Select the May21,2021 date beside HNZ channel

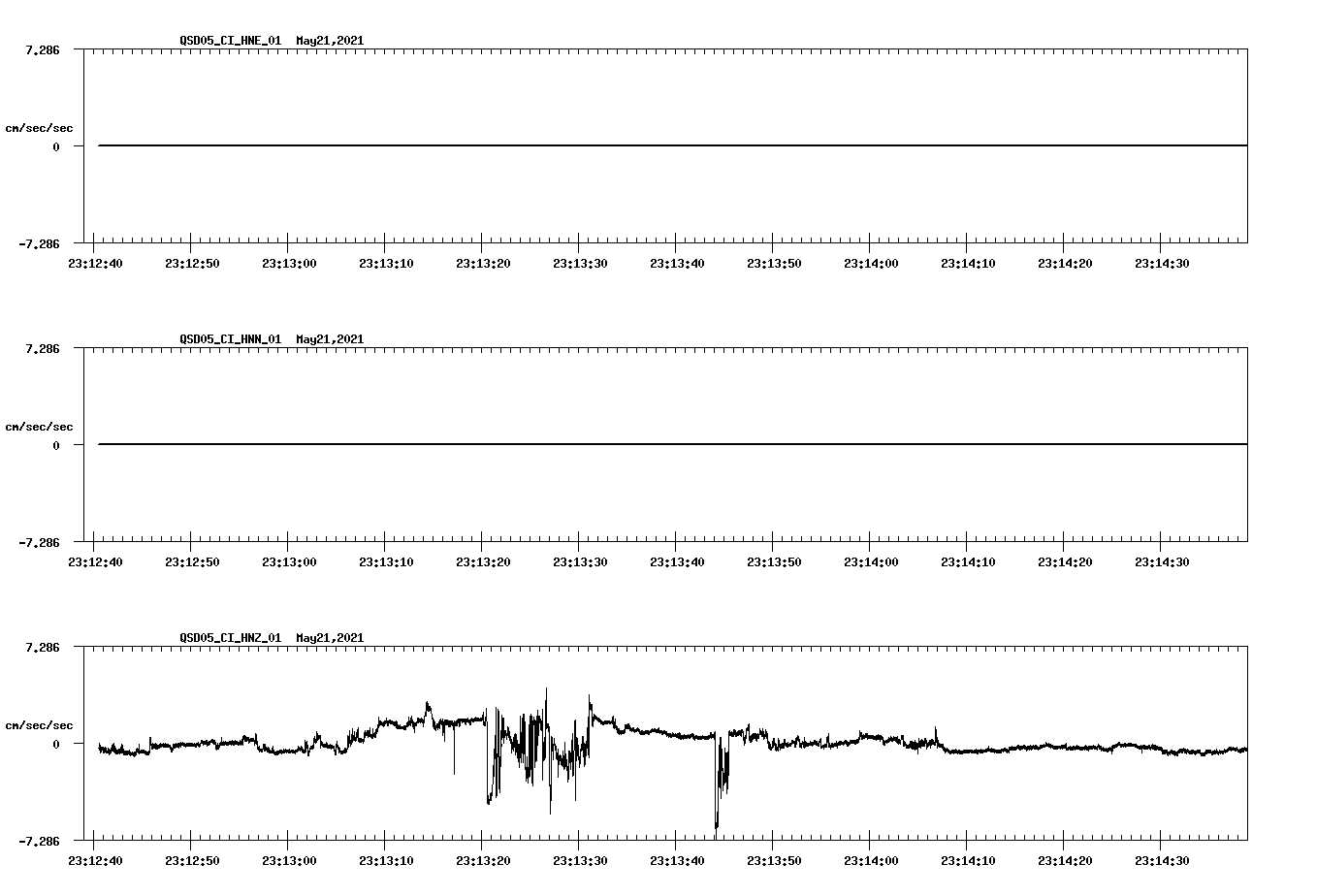(x=329, y=638)
